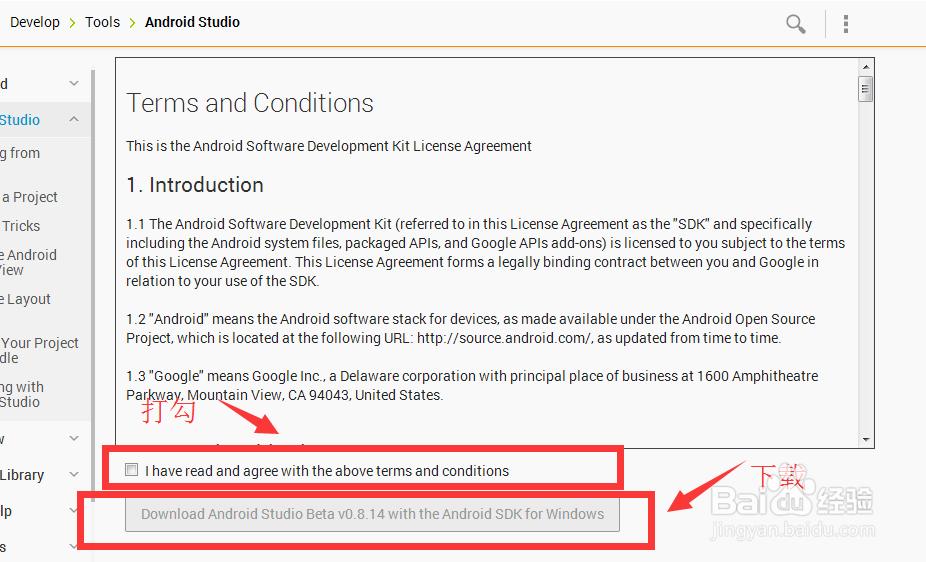Expand the Library sidebar section
Screen dimensions: 926x562
coord(74,474)
